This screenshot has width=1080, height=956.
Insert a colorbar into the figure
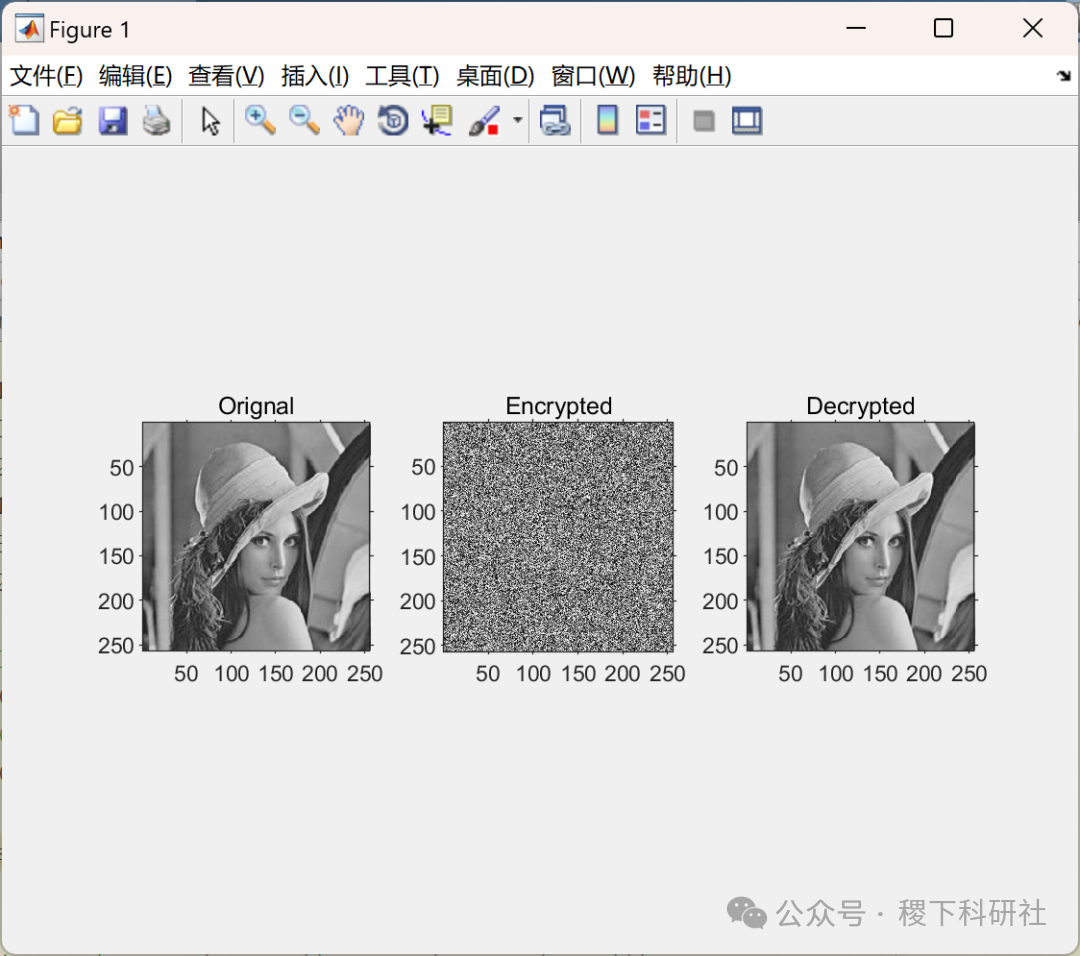607,120
